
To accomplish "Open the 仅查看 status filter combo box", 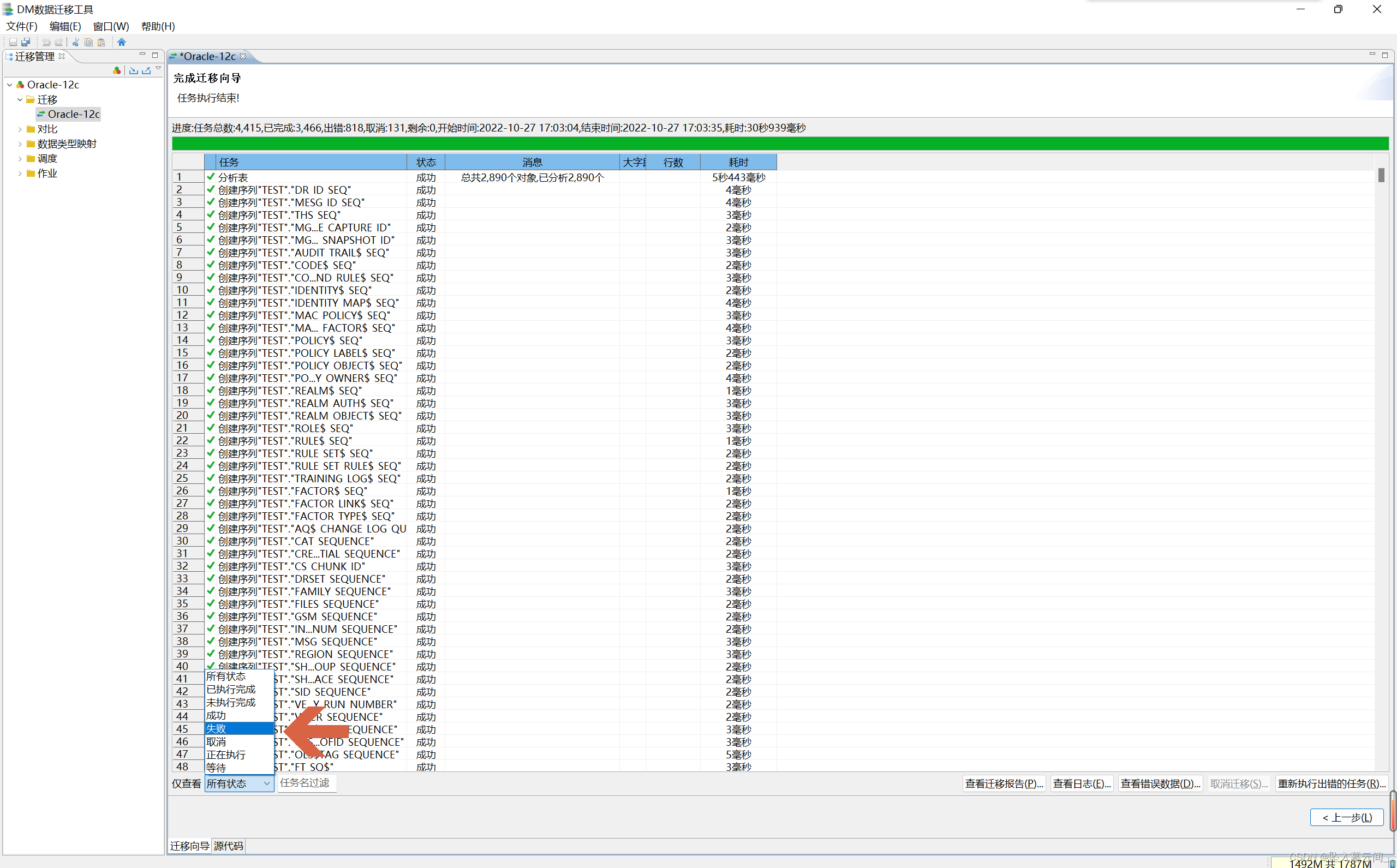I will click(240, 783).
